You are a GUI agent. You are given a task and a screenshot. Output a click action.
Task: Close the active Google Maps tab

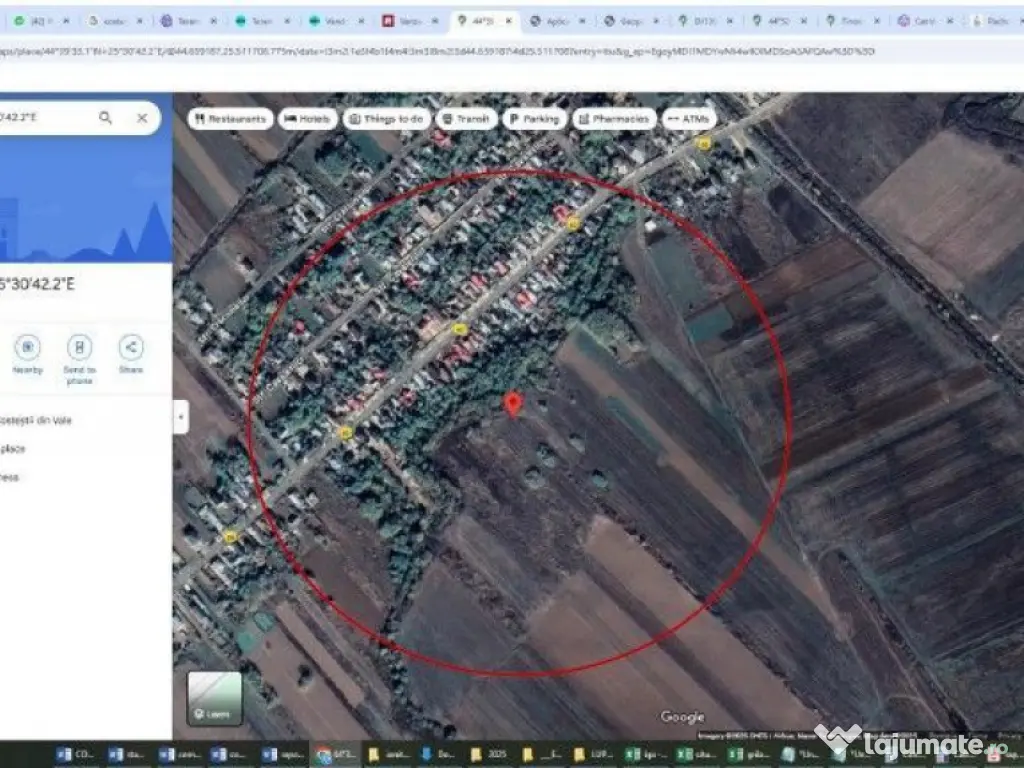tap(508, 20)
